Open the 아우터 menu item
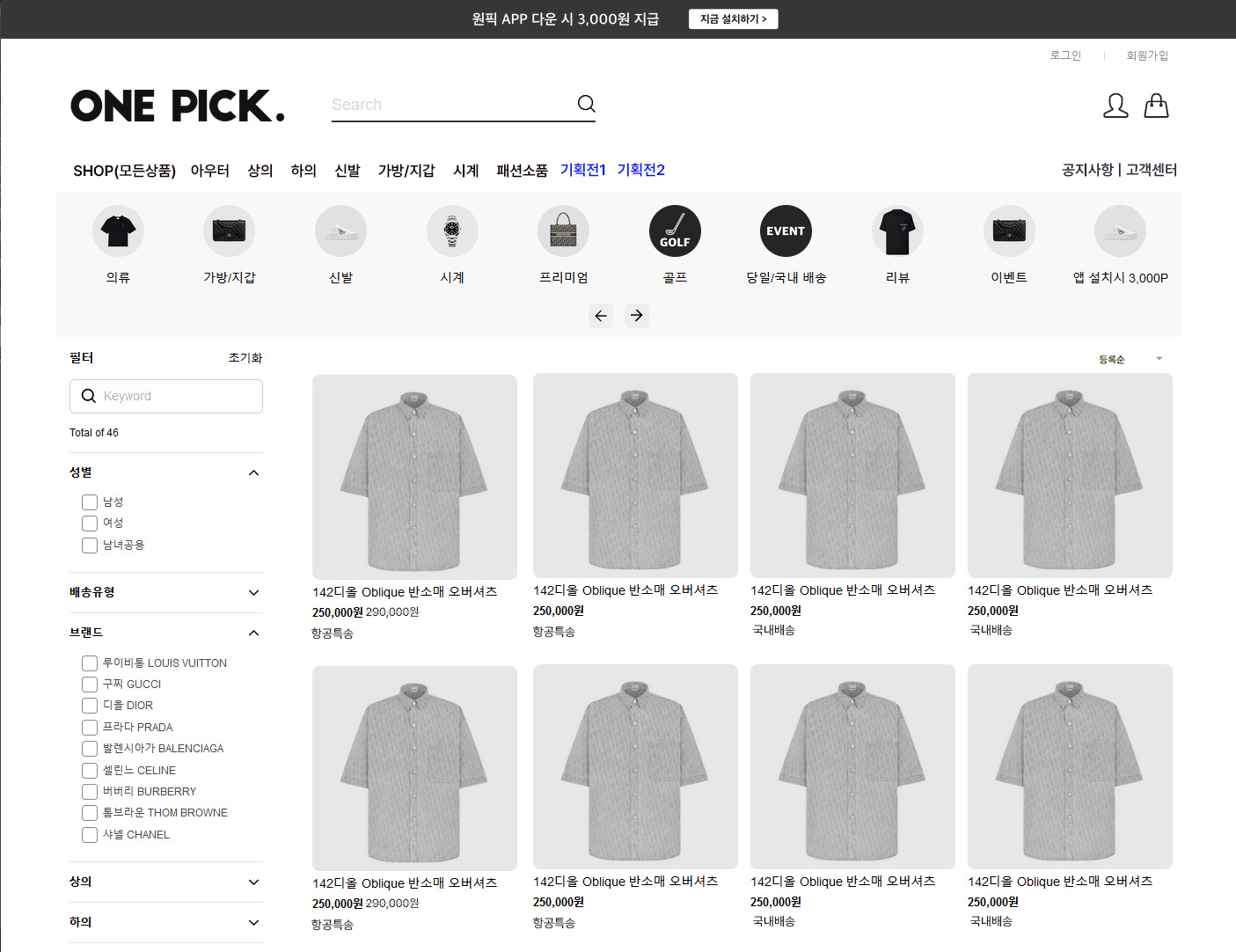Image resolution: width=1236 pixels, height=952 pixels. coord(210,171)
